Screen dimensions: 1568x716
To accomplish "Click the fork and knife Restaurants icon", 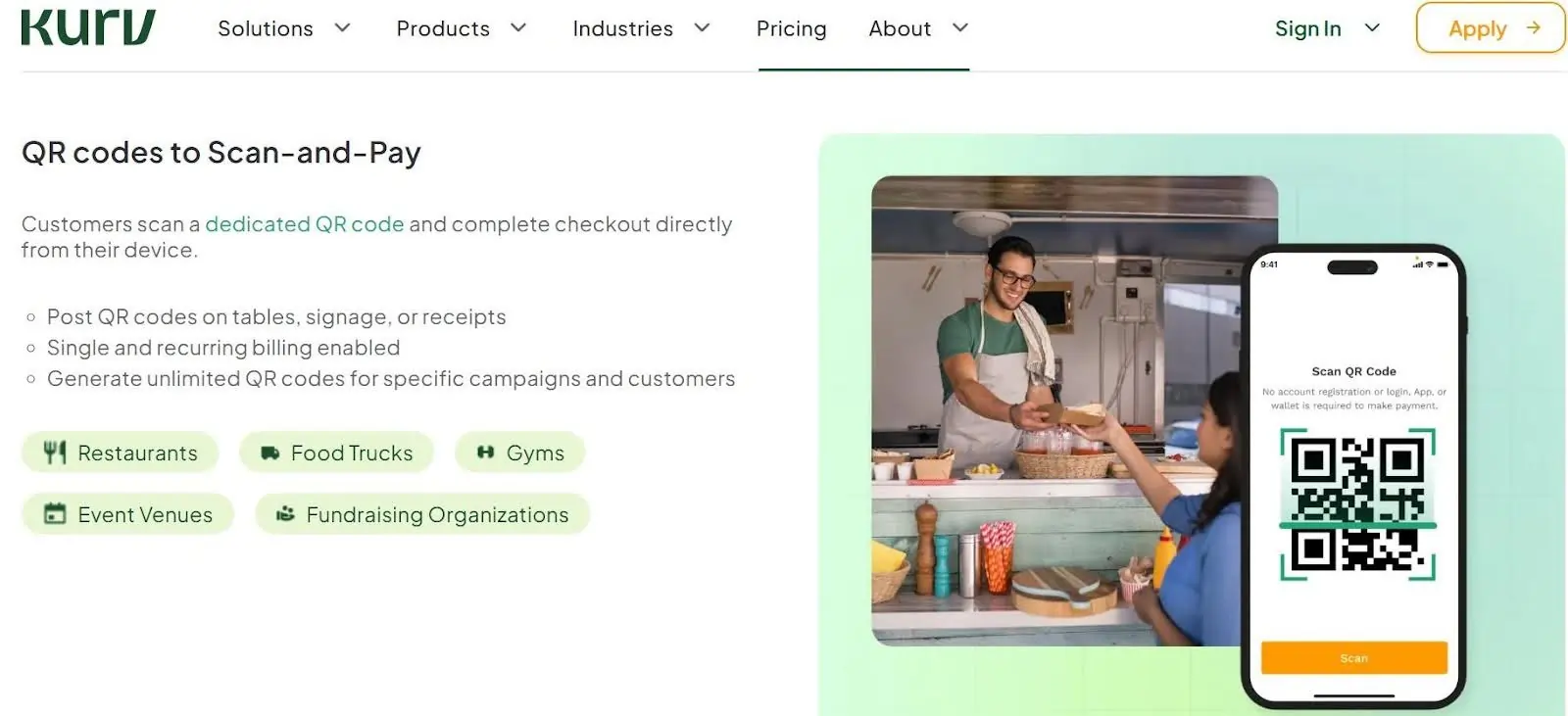I will [56, 453].
